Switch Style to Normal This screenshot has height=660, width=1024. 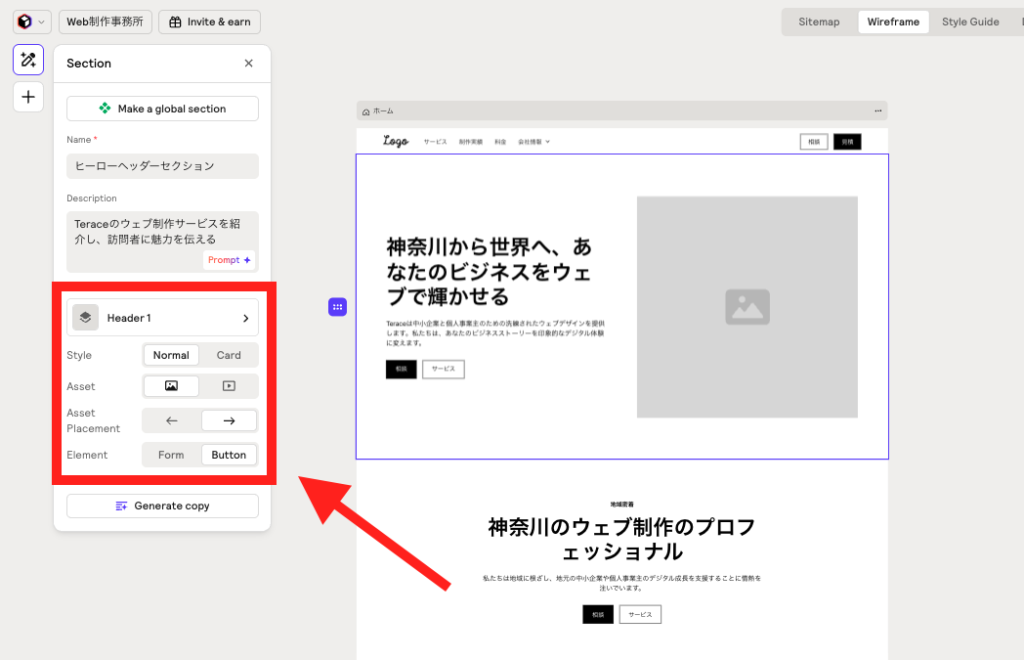tap(171, 355)
